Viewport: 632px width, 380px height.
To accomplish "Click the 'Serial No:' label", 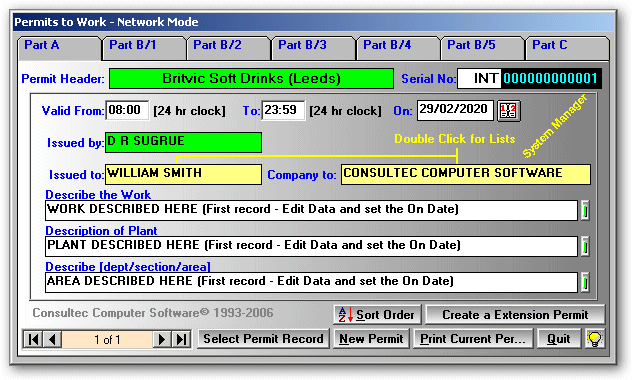I will point(428,79).
